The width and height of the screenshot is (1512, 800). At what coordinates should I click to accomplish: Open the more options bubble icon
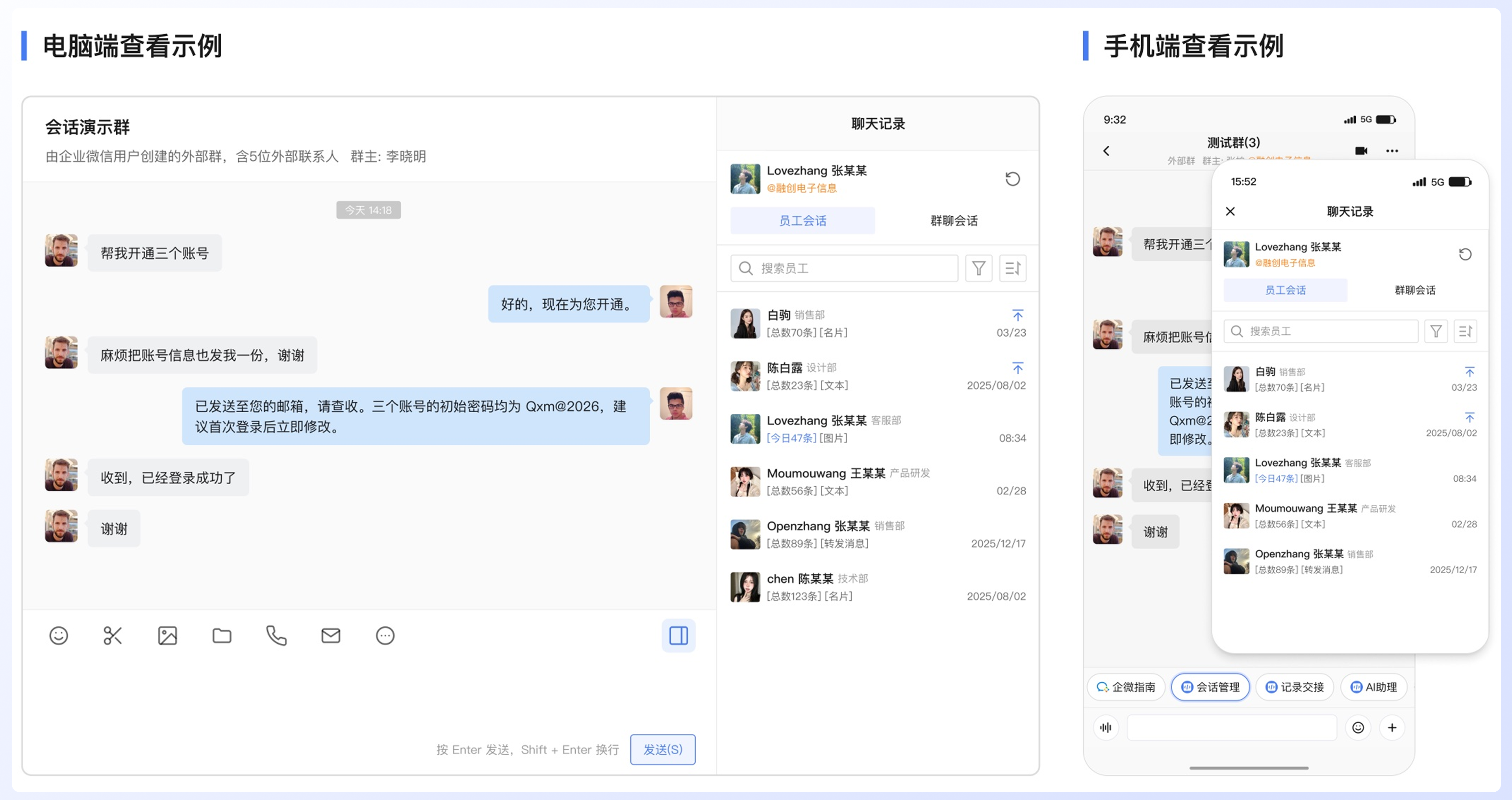(385, 636)
